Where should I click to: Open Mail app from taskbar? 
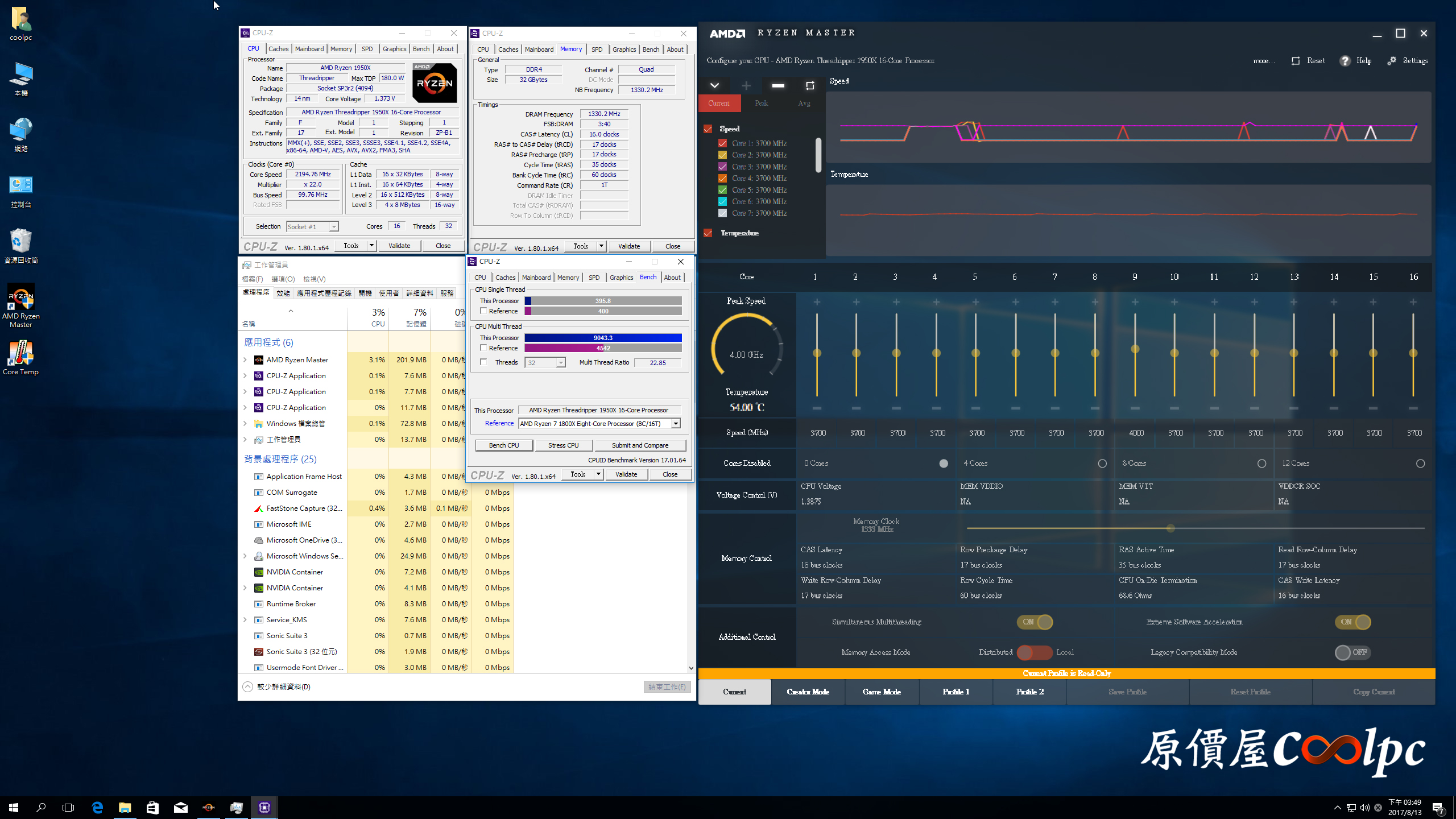point(180,807)
